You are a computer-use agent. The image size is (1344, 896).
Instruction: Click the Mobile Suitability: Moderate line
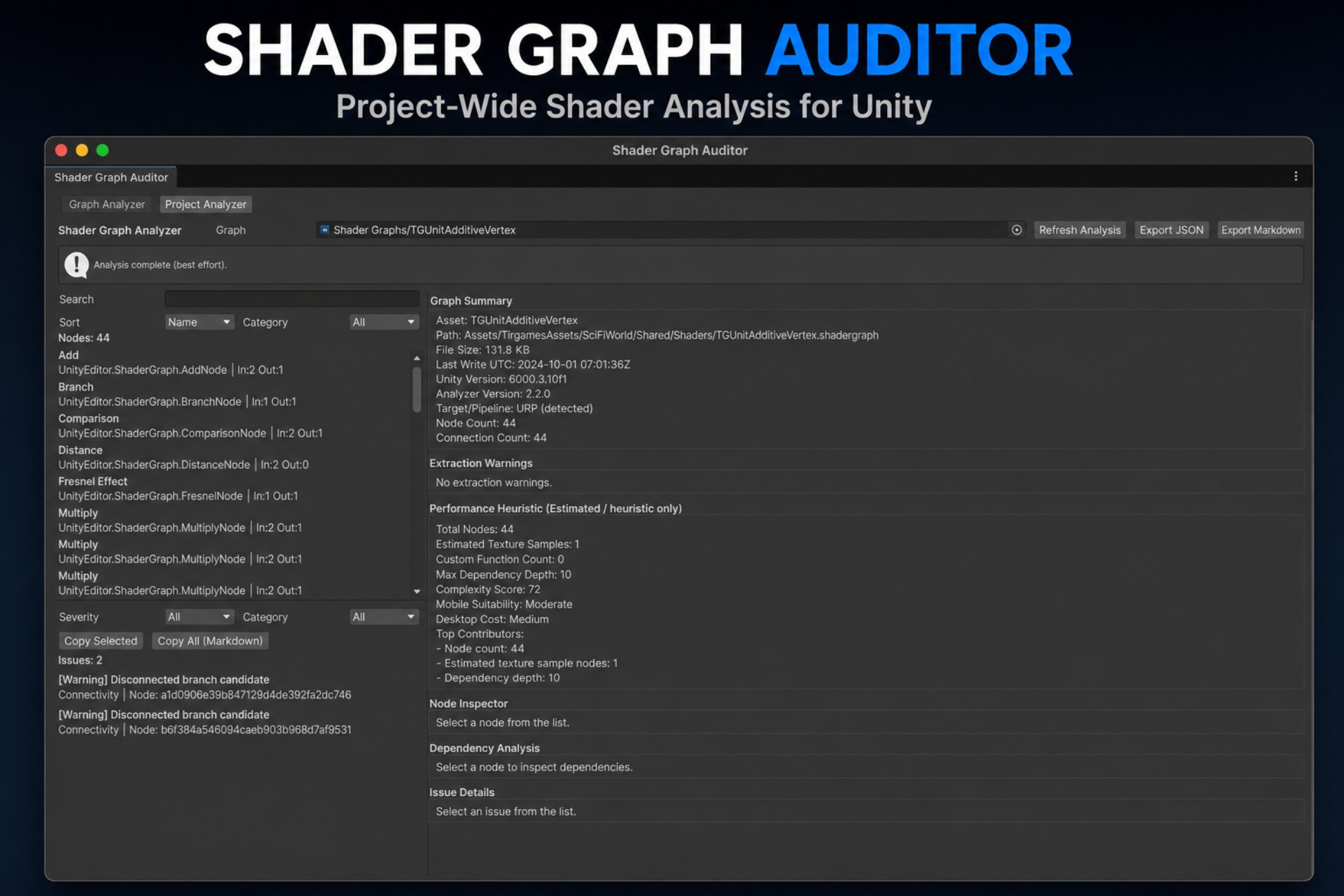click(504, 604)
